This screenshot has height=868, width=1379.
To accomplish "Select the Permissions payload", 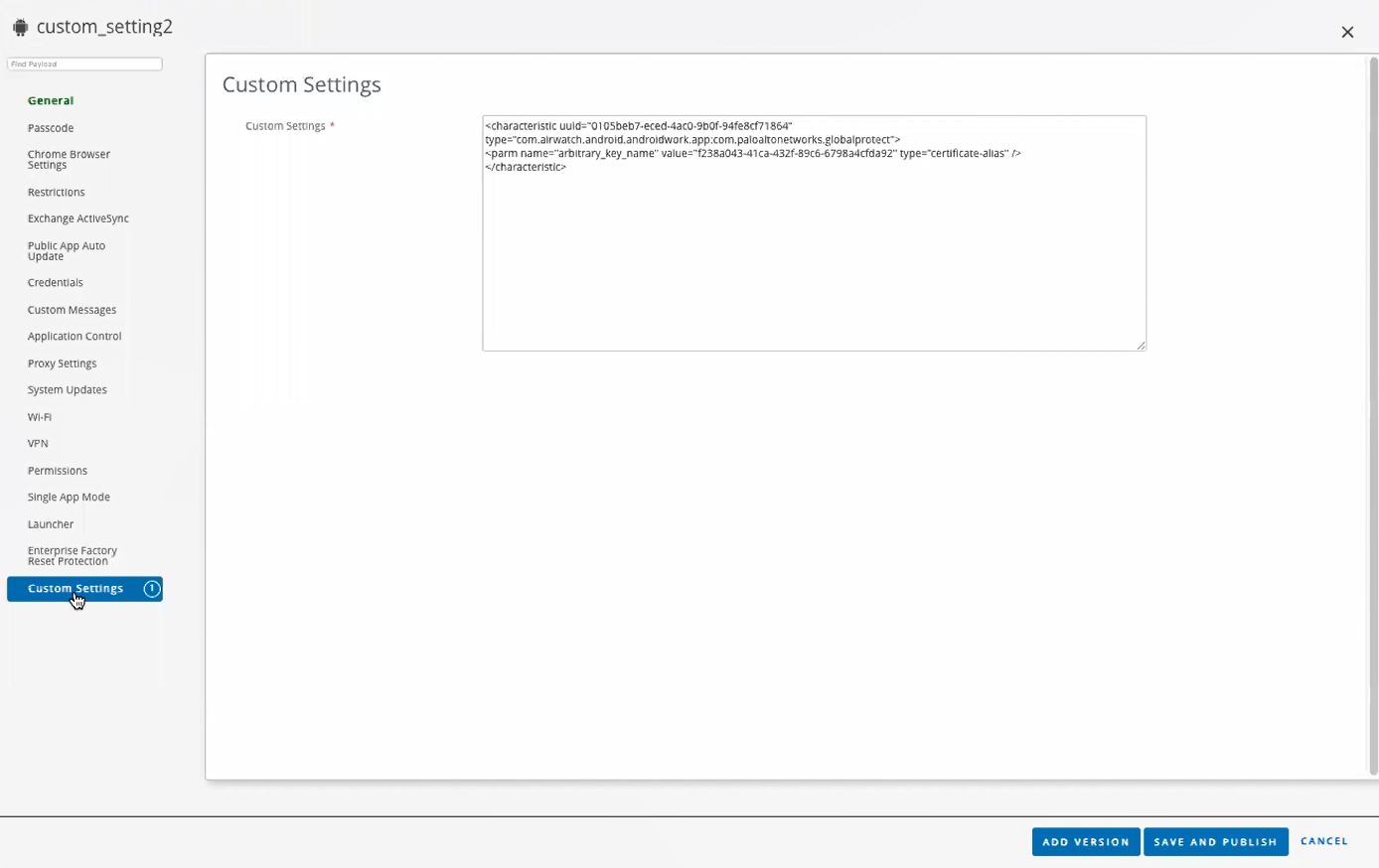I will [x=57, y=470].
